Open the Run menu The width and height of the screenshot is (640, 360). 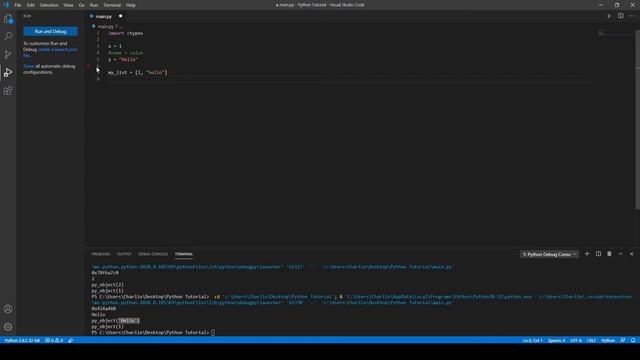pos(94,5)
